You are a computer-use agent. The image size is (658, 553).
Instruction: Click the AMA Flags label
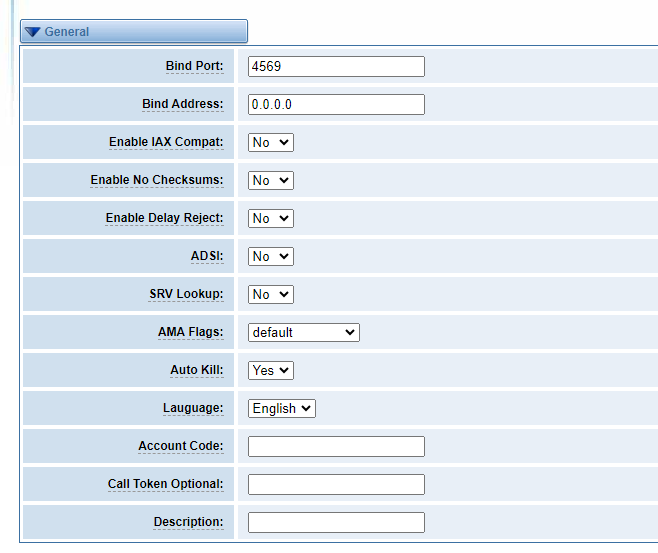(x=191, y=332)
